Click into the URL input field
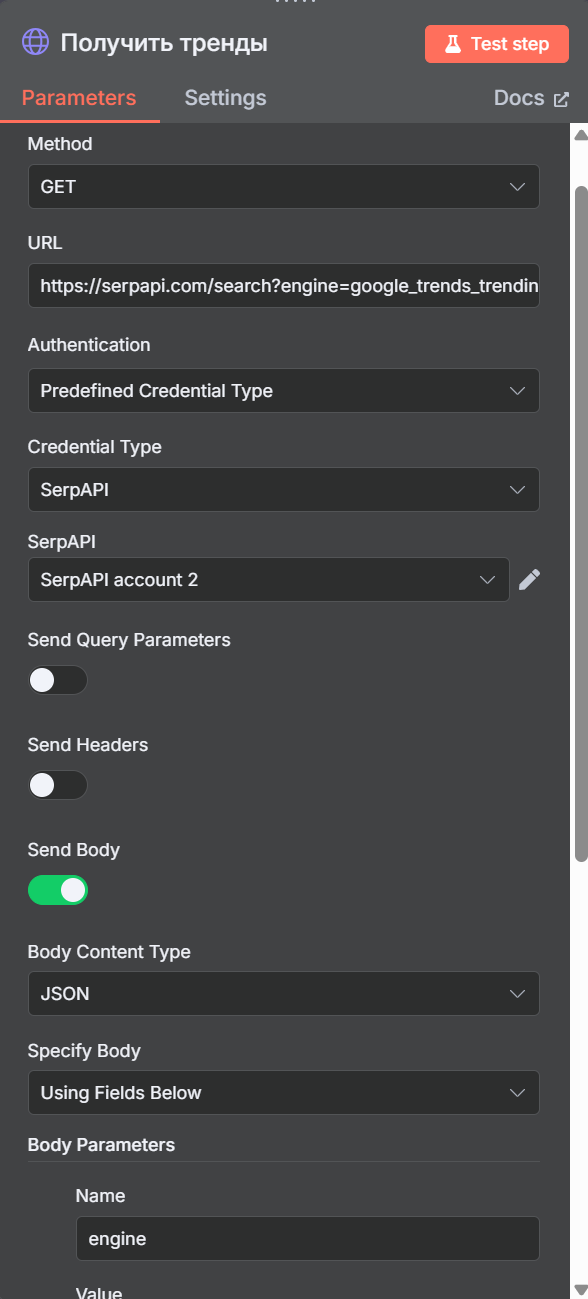 click(x=284, y=286)
